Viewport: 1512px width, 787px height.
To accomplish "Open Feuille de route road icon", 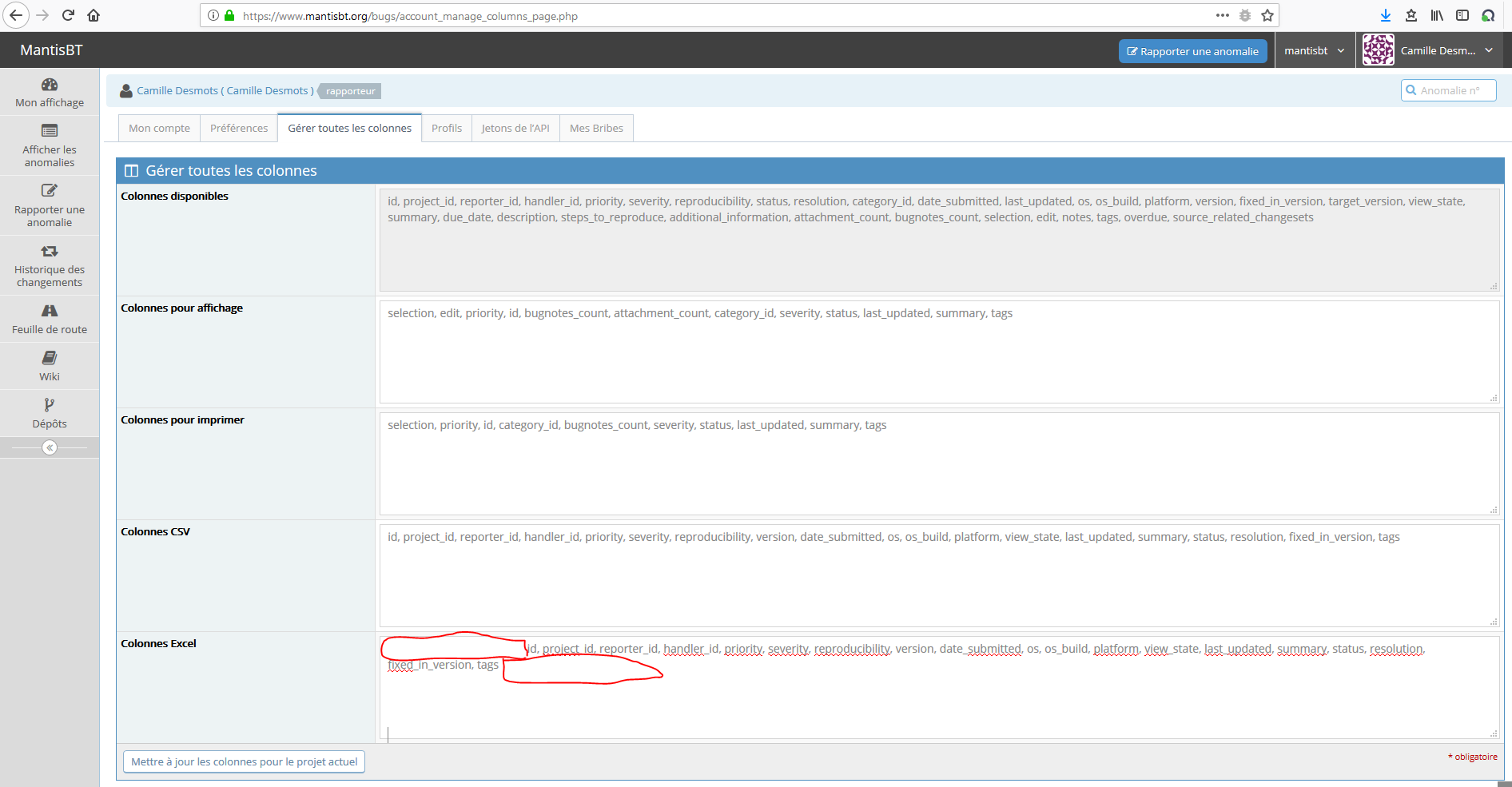I will coord(50,311).
